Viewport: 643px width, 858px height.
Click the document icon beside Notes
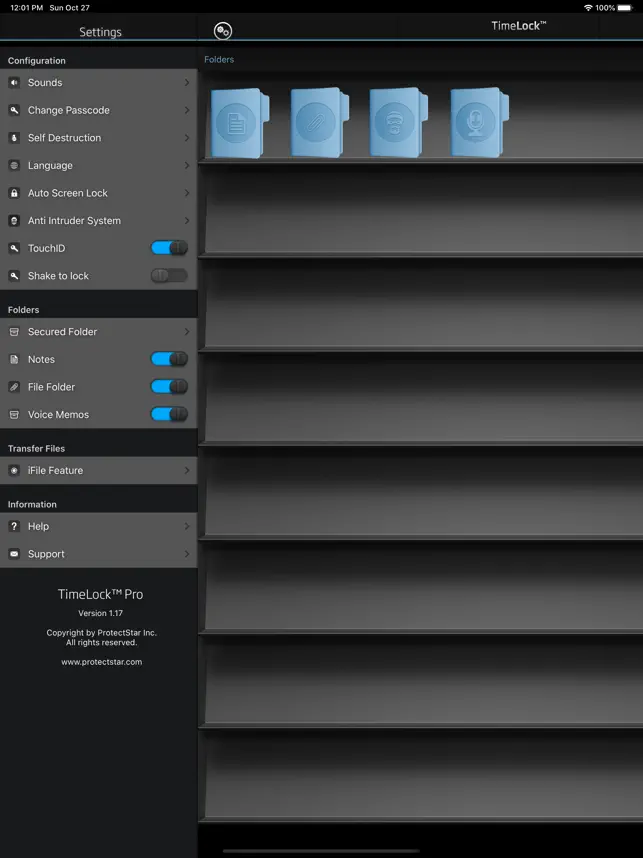pyautogui.click(x=14, y=360)
